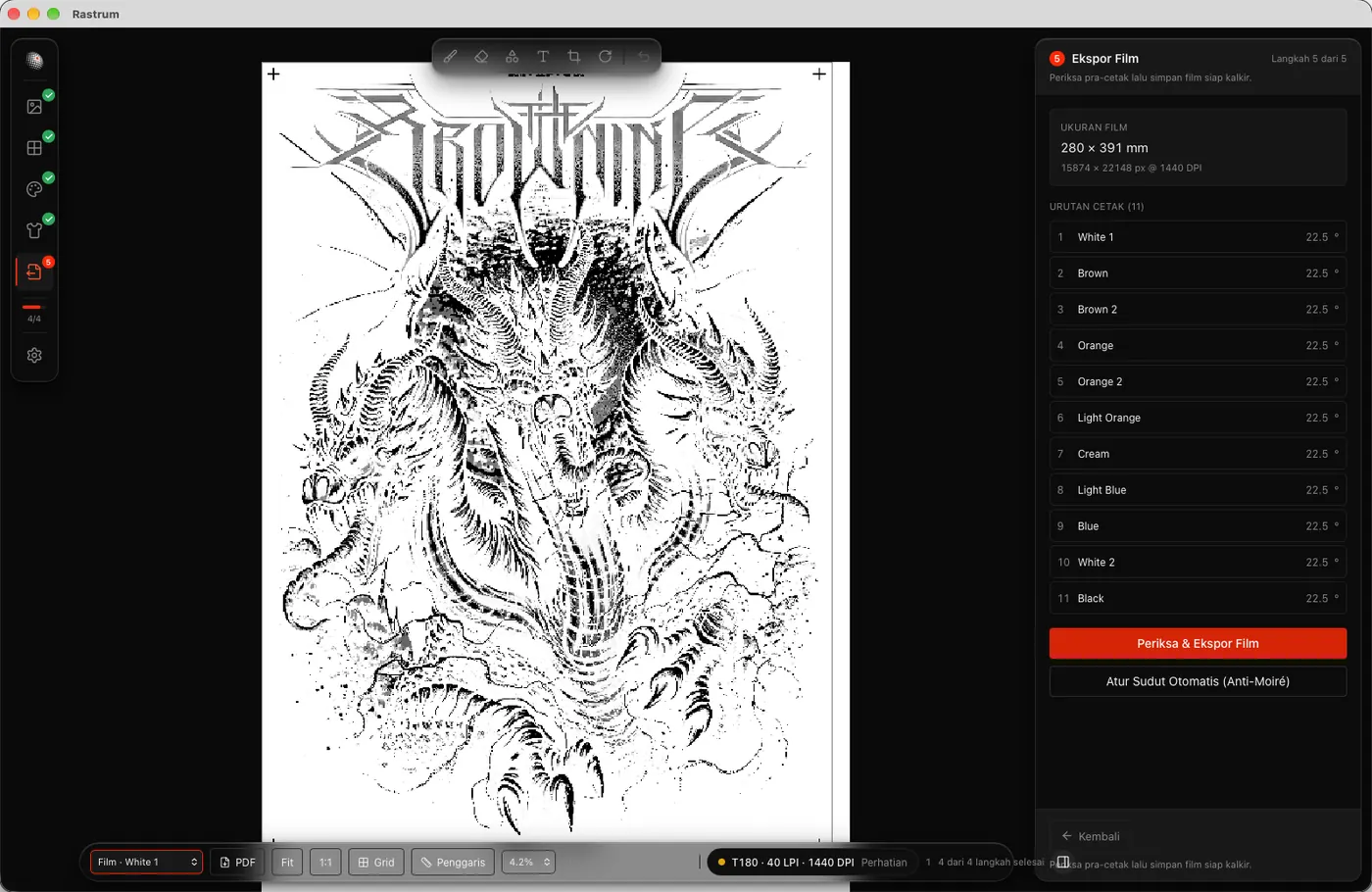The image size is (1372, 892).
Task: Set zoom to 1:1
Action: pyautogui.click(x=325, y=863)
